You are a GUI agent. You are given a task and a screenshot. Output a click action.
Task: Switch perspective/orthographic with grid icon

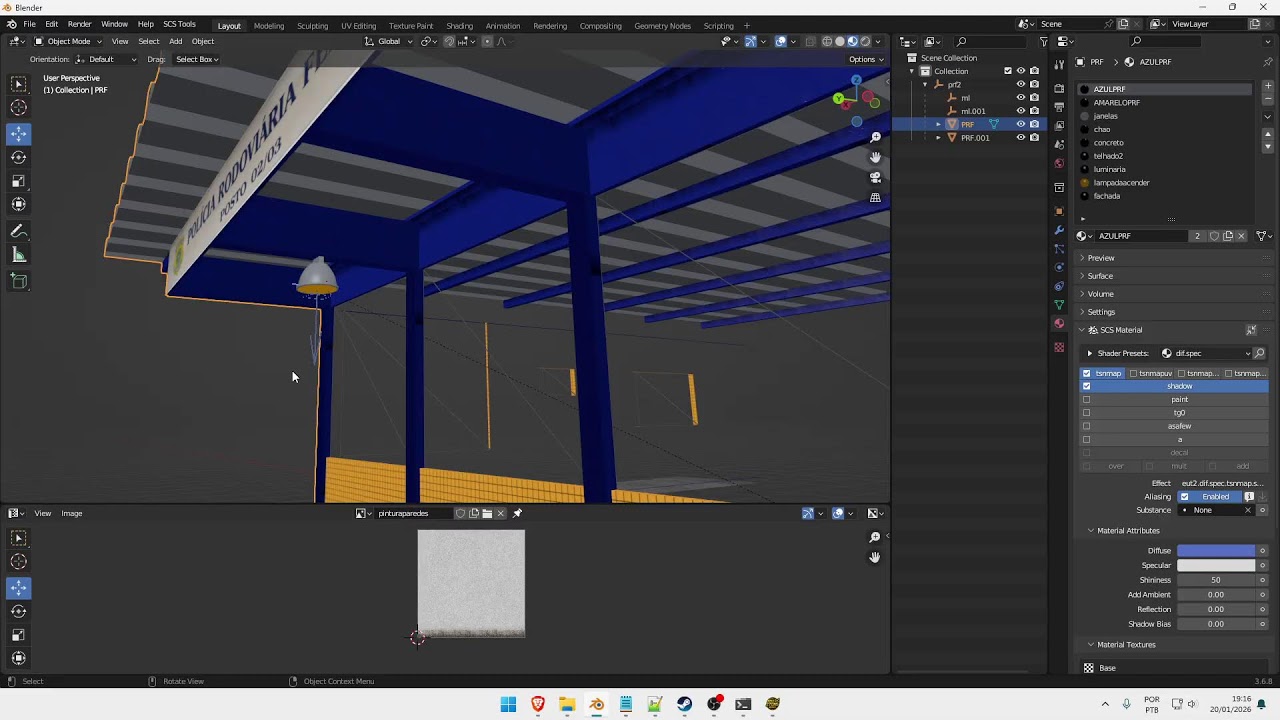(875, 197)
